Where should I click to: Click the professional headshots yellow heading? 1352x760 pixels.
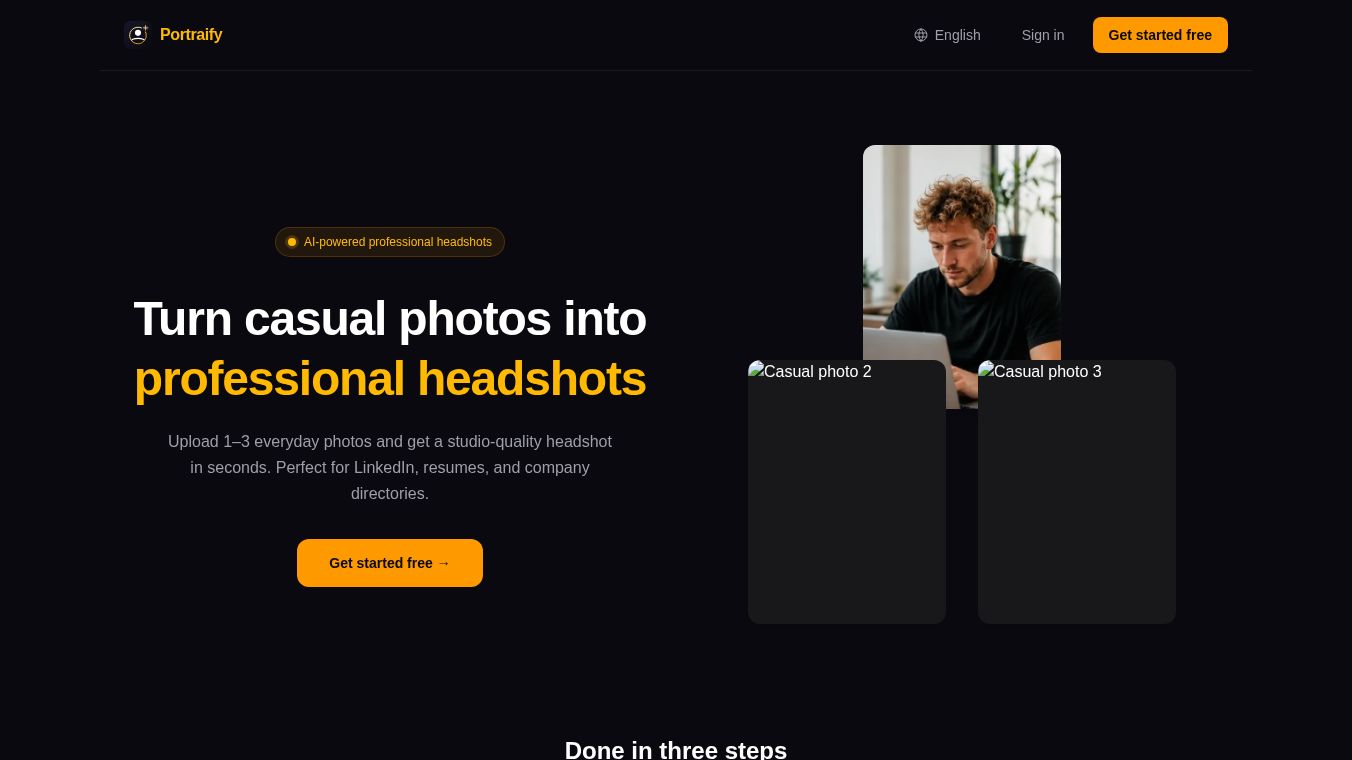coord(390,379)
